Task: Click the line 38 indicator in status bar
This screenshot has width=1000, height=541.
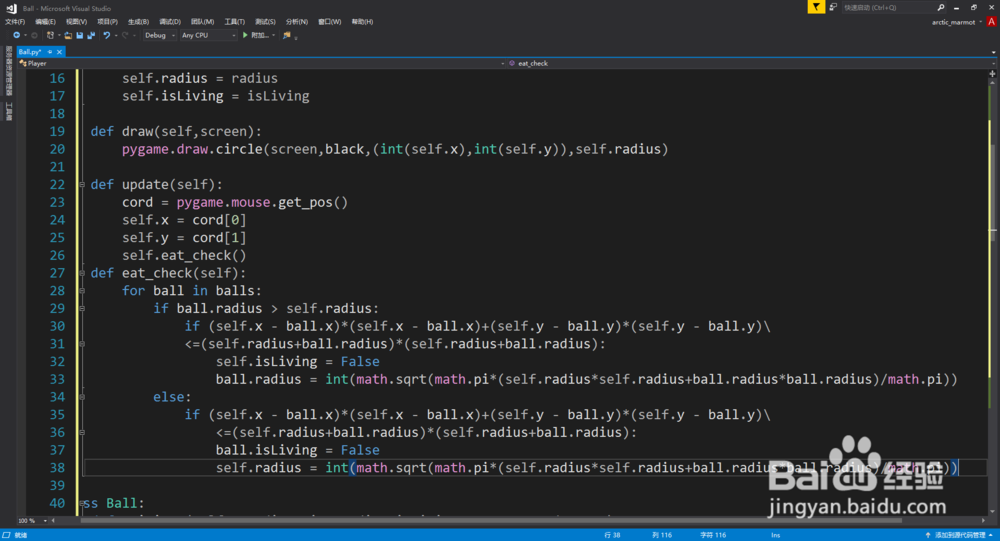Action: coord(612,535)
